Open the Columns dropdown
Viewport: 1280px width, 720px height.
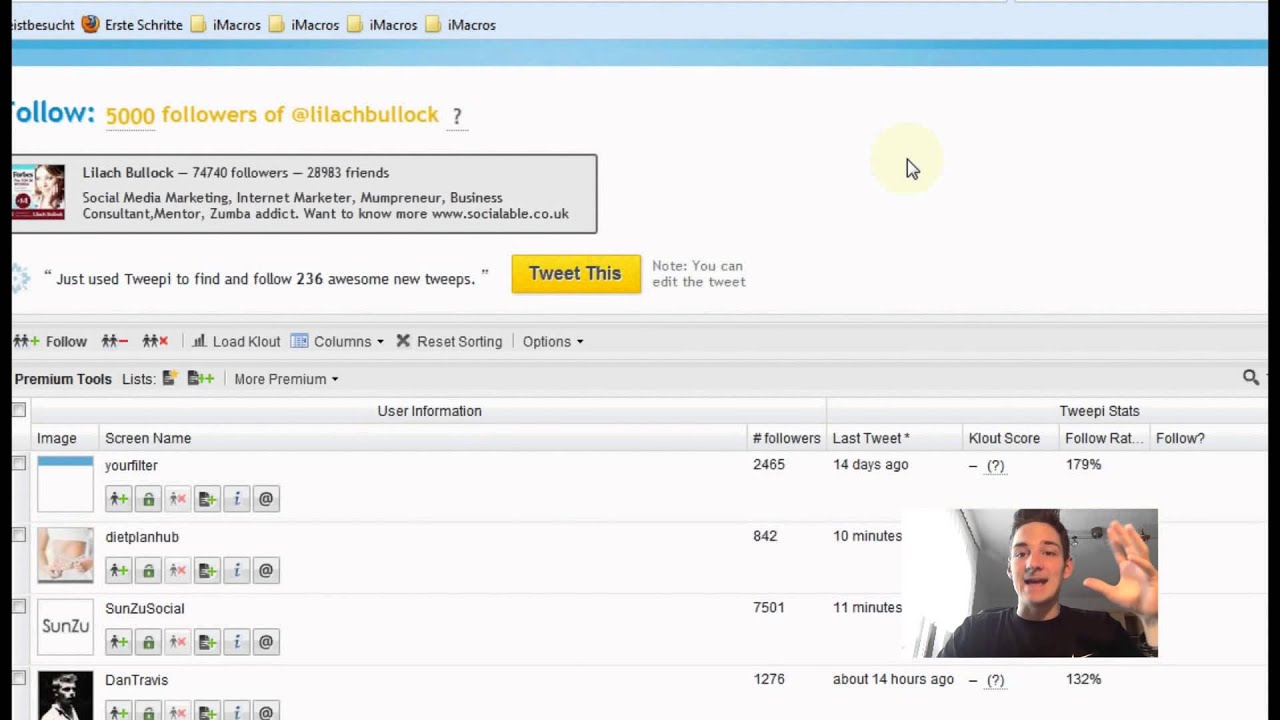[337, 341]
